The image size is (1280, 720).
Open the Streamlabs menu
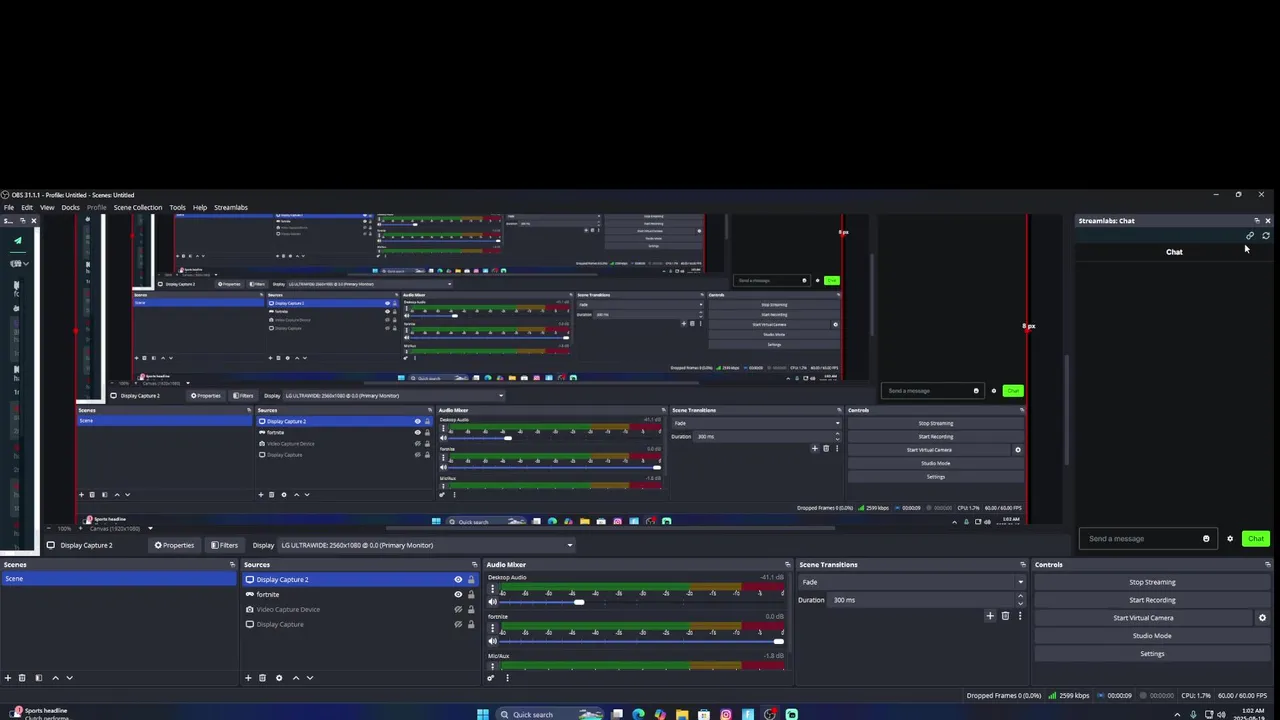coord(231,208)
